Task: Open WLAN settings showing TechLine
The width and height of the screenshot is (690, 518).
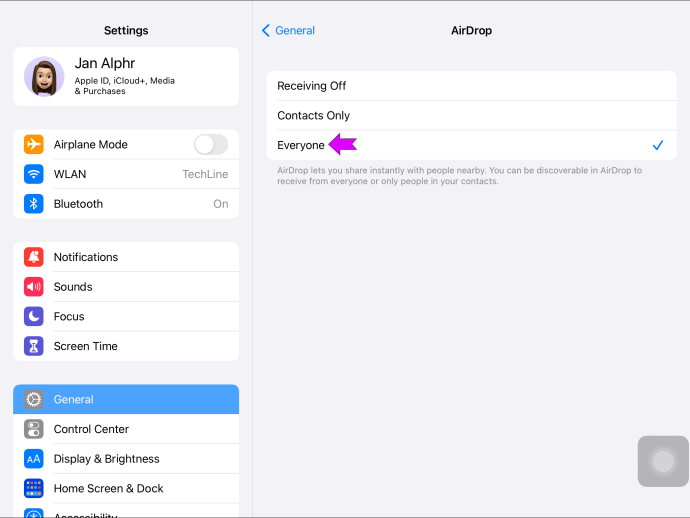Action: coord(126,174)
